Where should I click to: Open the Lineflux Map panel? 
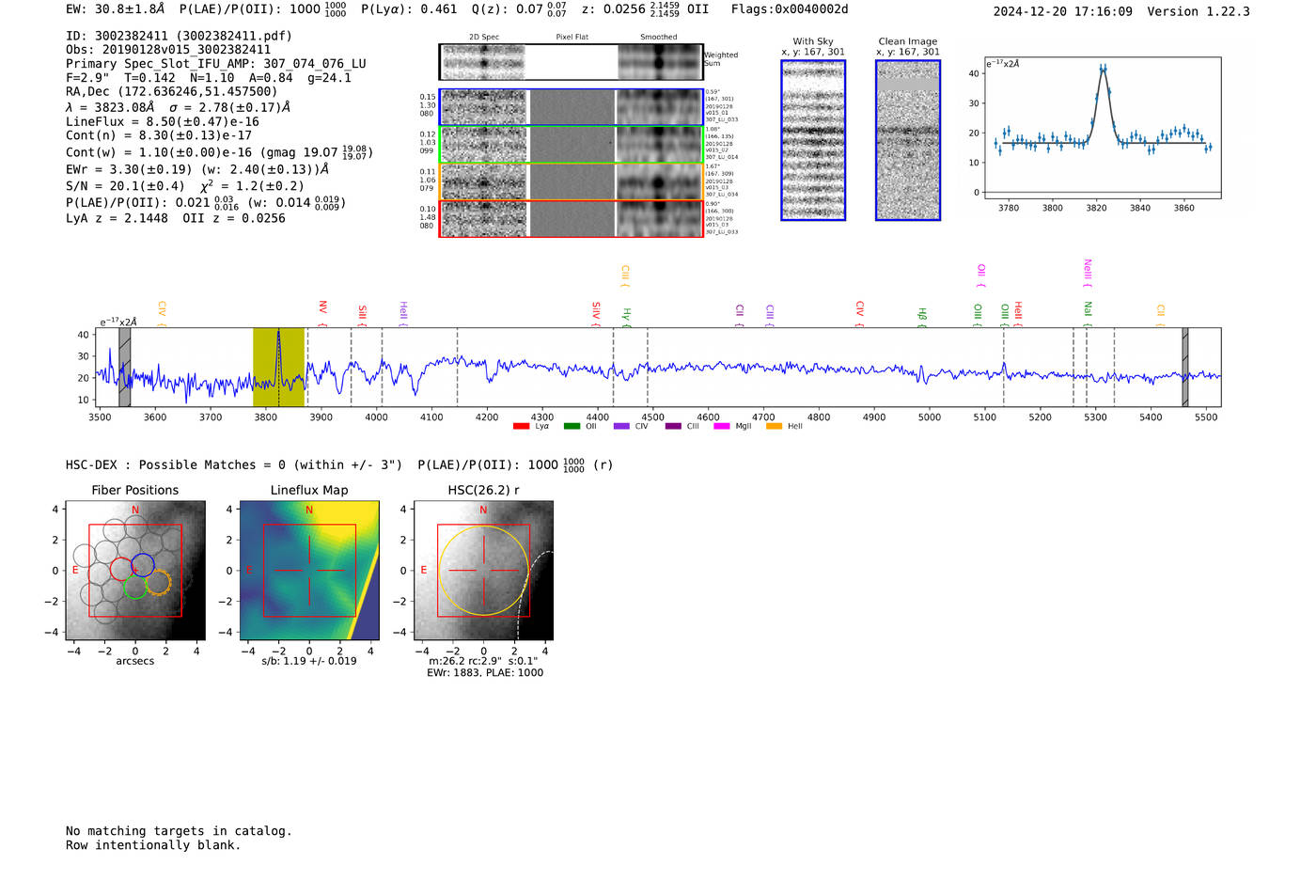309,571
